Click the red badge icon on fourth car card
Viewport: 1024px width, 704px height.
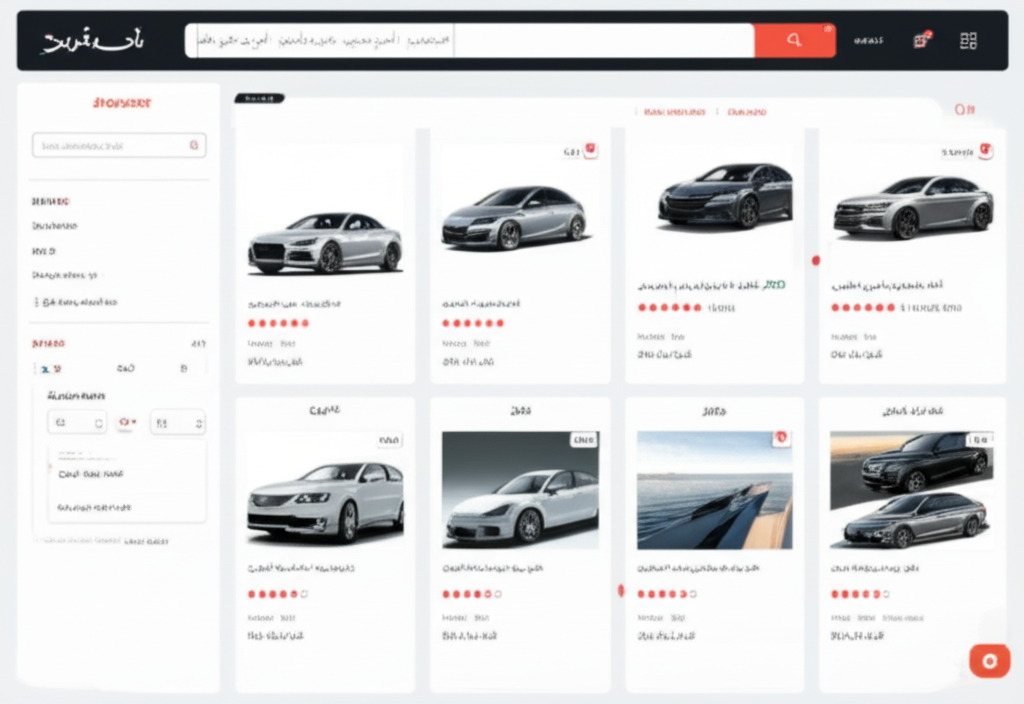point(986,151)
